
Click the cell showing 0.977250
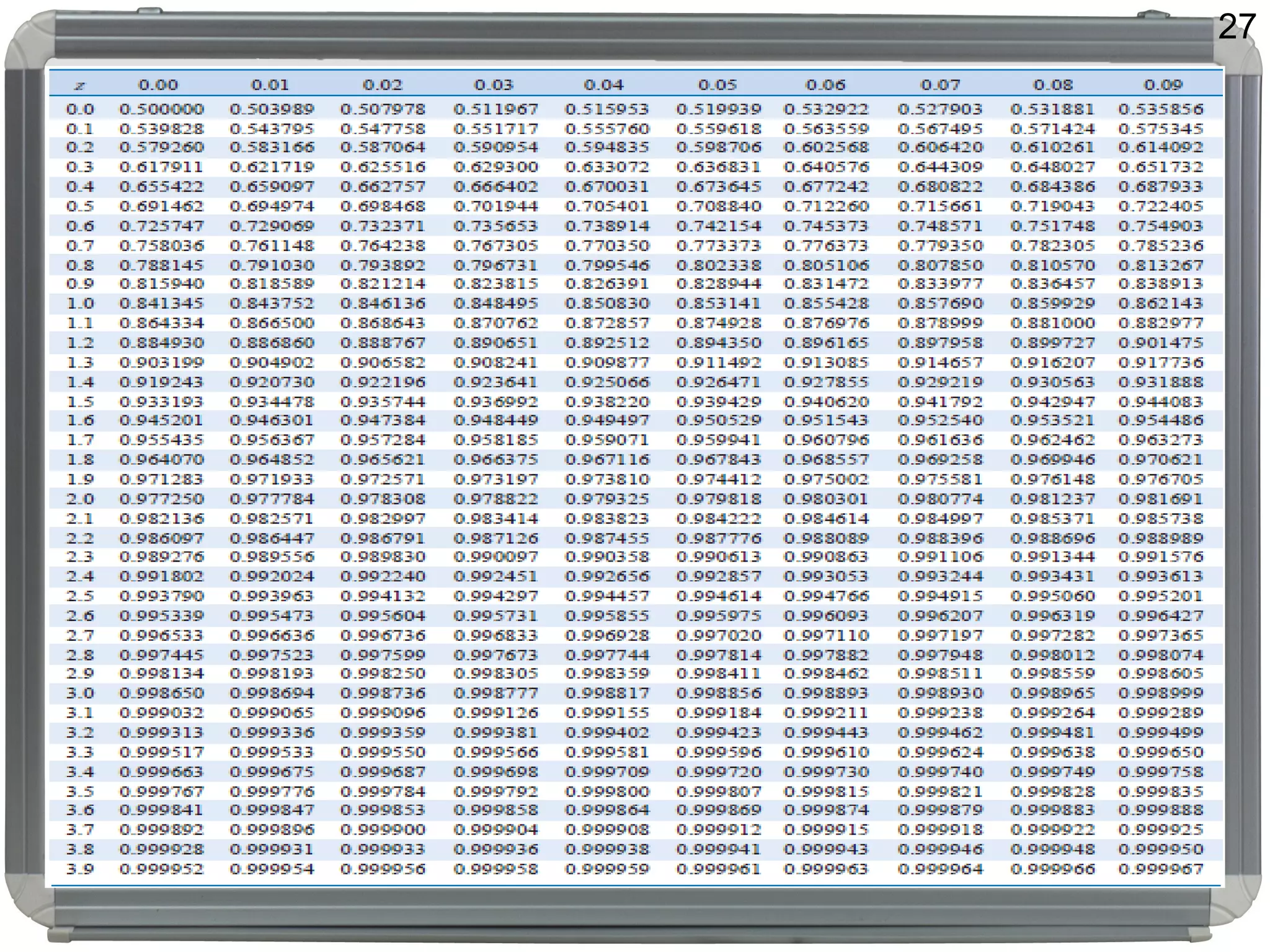tap(162, 499)
